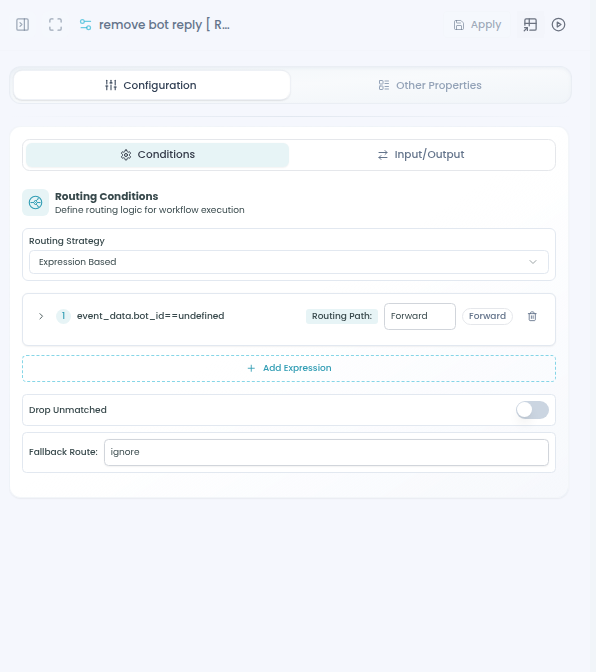Click the Apply button
This screenshot has width=596, height=672.
point(477,25)
